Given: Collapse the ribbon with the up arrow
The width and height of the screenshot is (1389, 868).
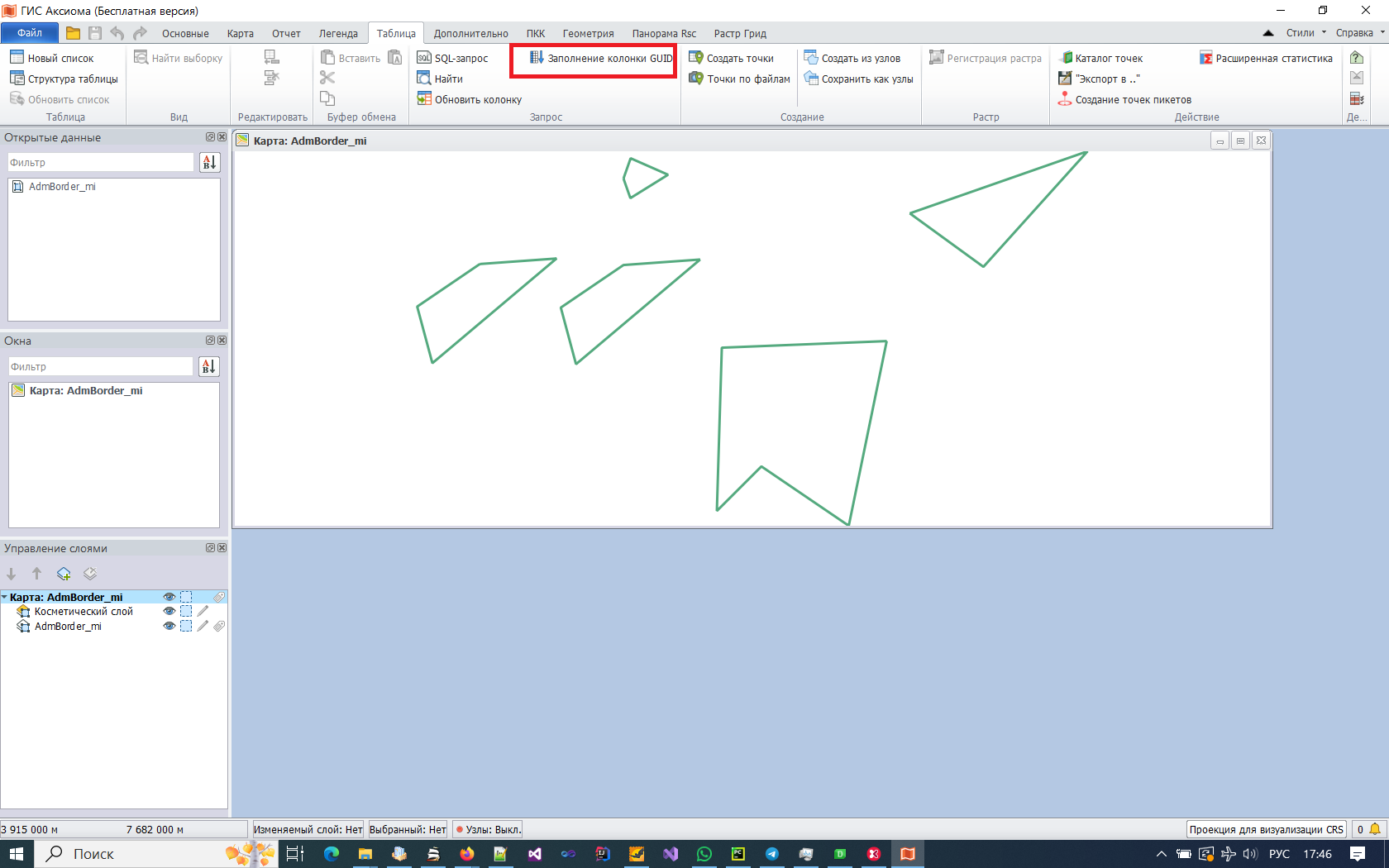Looking at the screenshot, I should (1268, 33).
